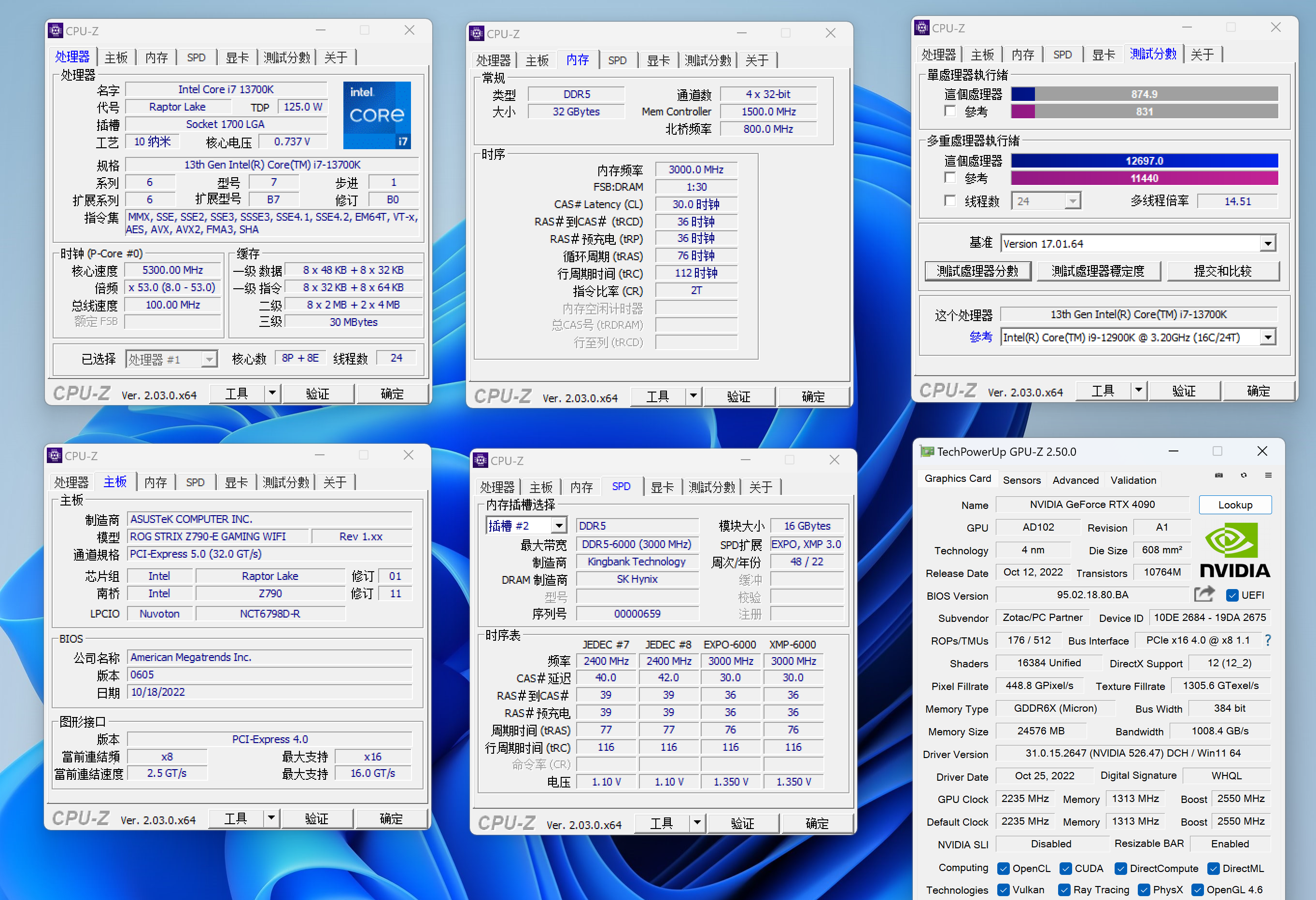Toggle the CUDA checkbox
This screenshot has height=900, width=1316.
pos(1065,868)
